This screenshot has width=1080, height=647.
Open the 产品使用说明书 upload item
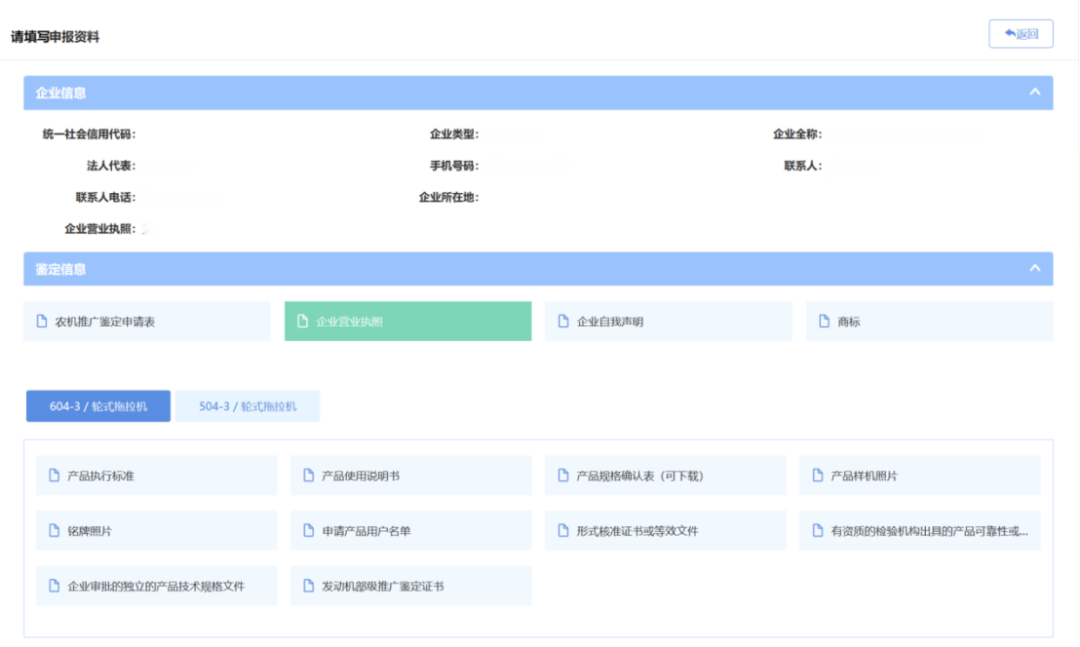point(410,476)
